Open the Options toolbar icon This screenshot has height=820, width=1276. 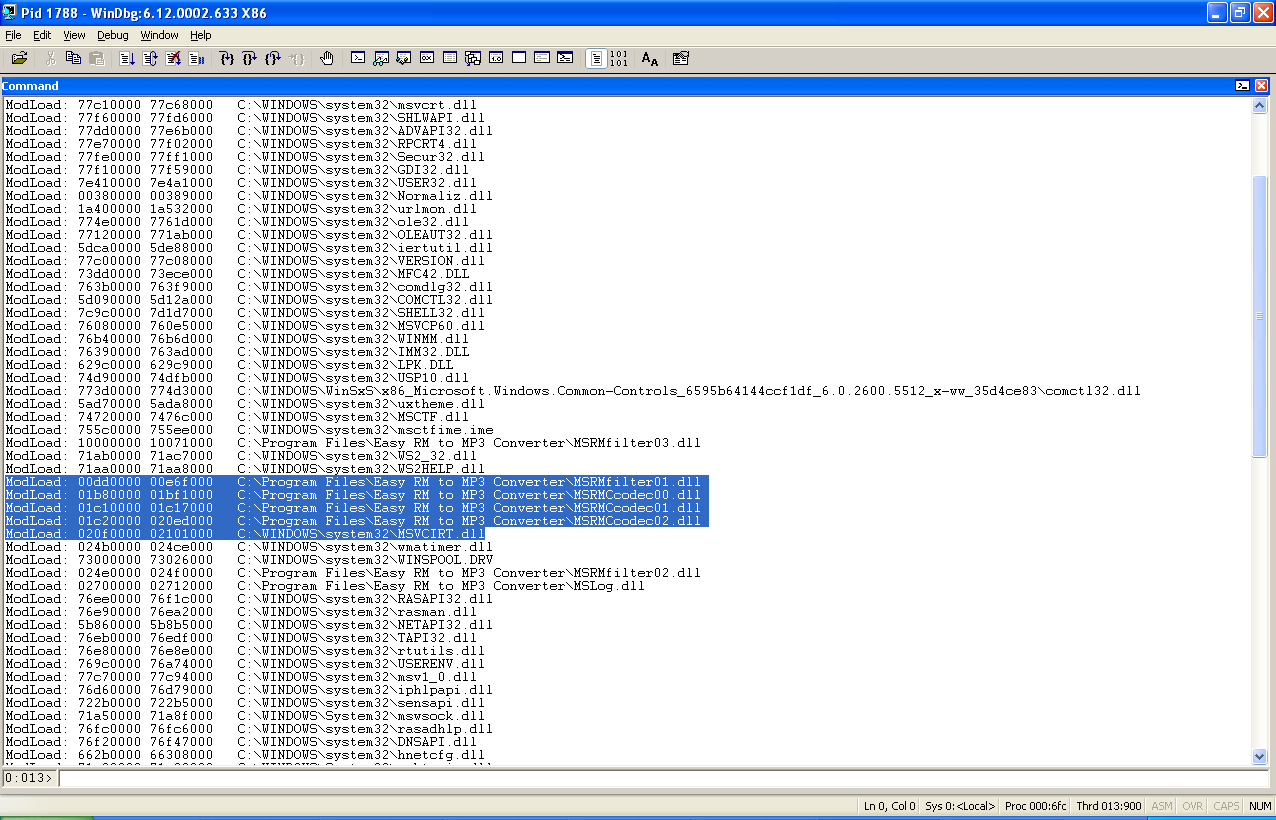click(681, 59)
